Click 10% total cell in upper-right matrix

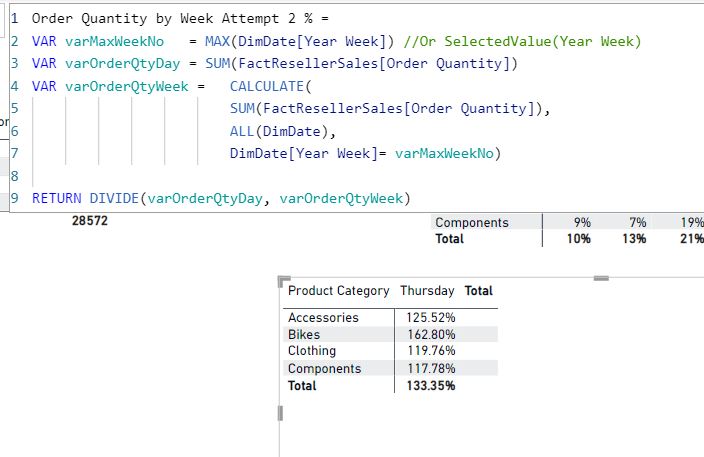579,239
